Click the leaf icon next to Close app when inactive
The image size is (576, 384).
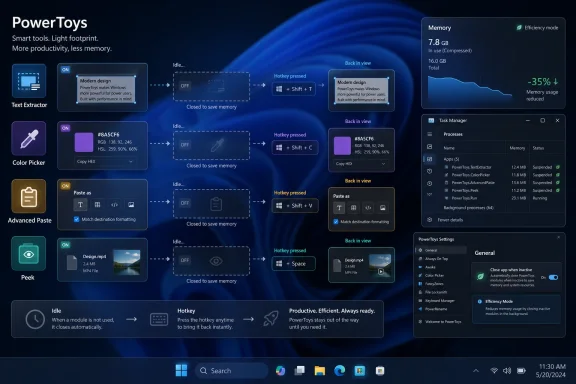coord(480,277)
